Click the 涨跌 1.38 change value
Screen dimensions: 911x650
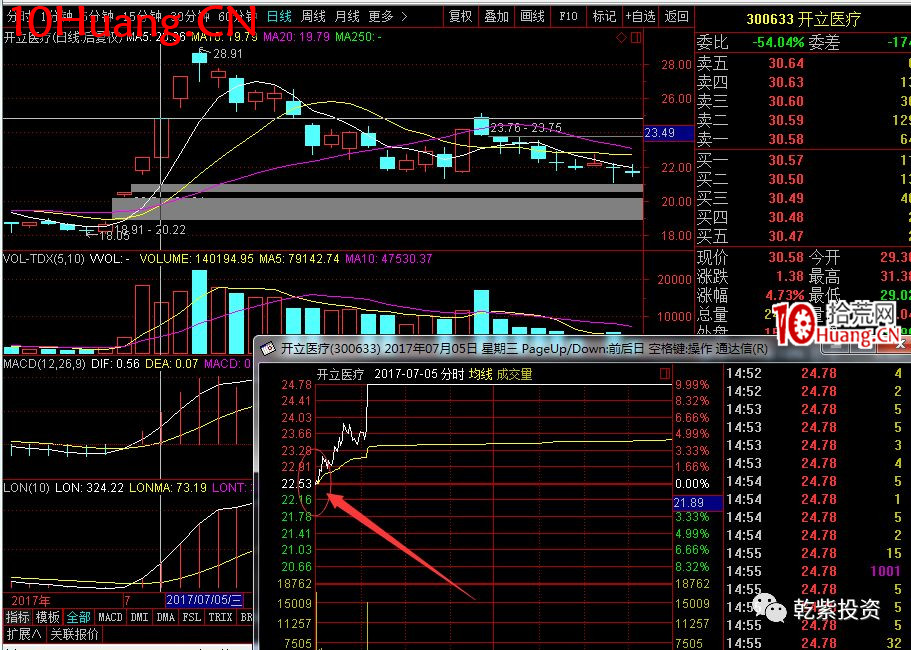(x=790, y=276)
